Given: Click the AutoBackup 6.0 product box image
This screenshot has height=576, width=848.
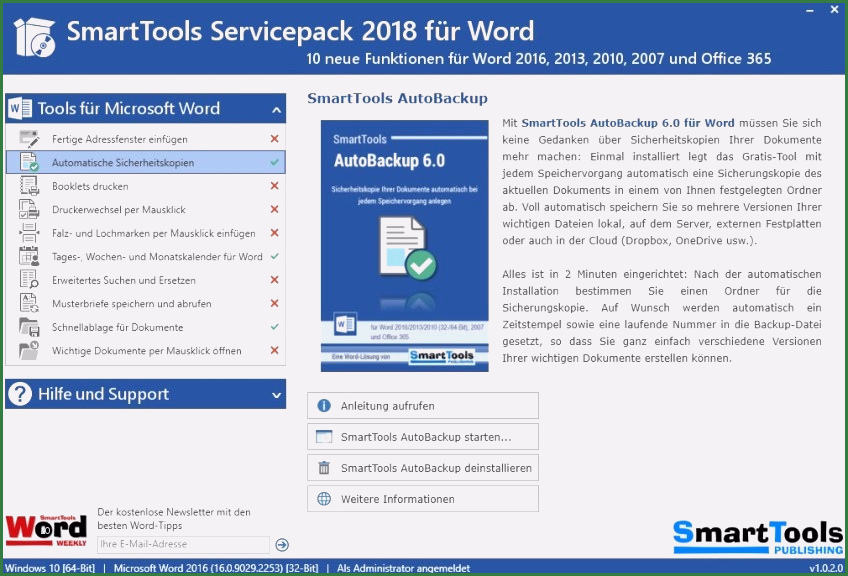Looking at the screenshot, I should point(405,246).
